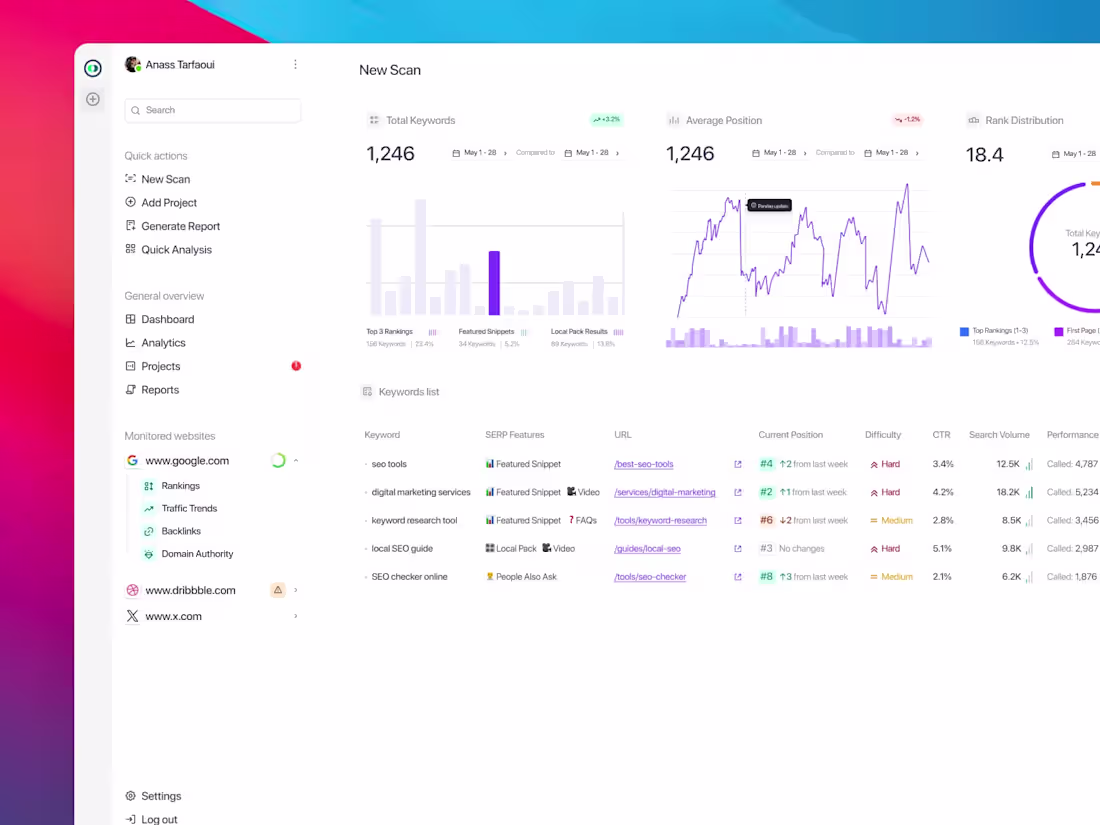
Task: Open the /best-seo-tools URL link
Action: [x=643, y=464]
